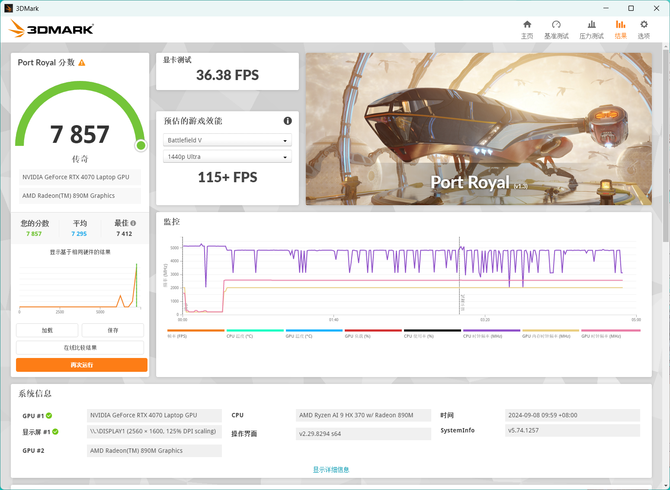The height and width of the screenshot is (490, 670).
Task: Click the 系统信息 system info heading
Action: point(35,393)
